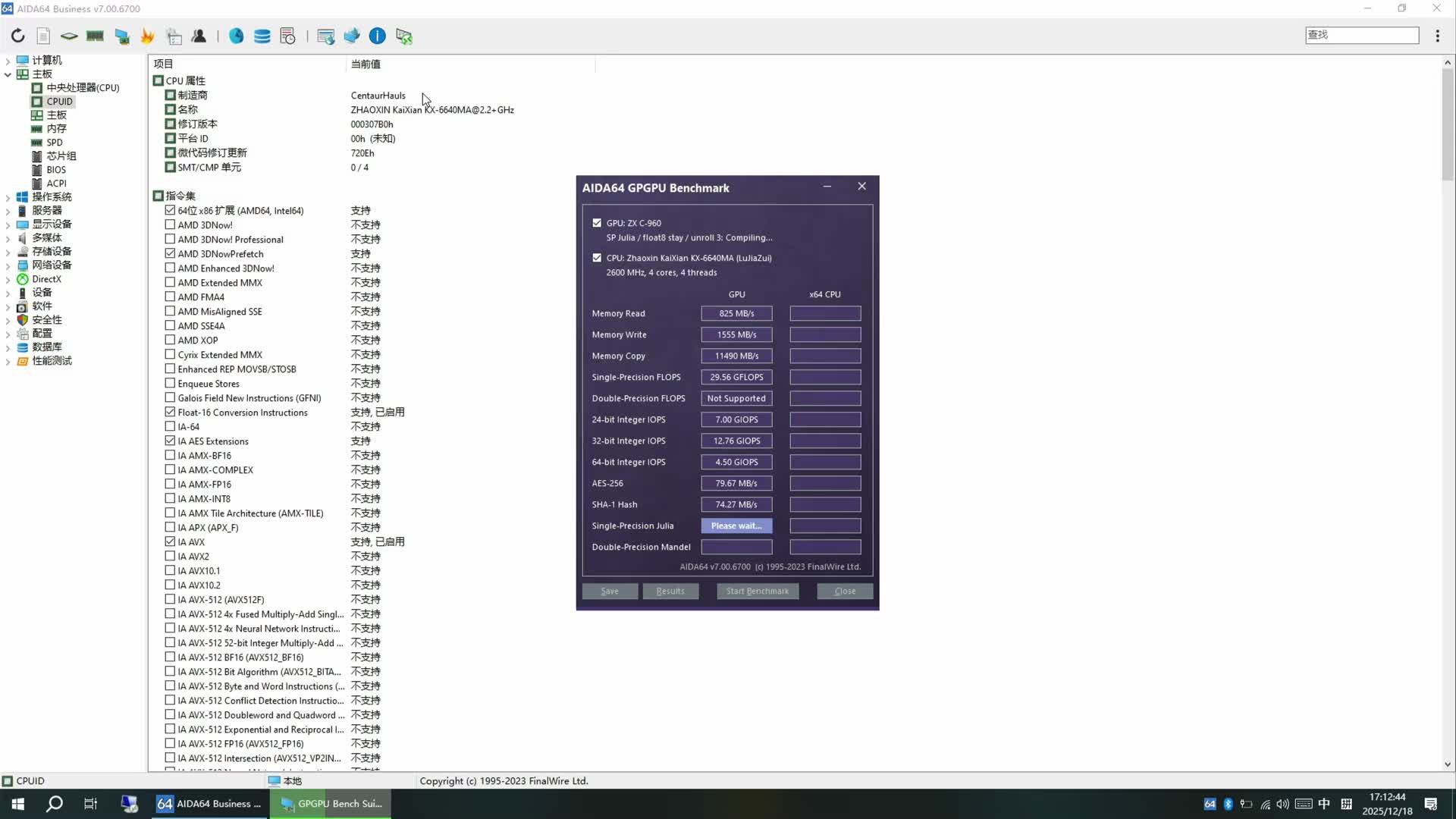Launch the stability test flame icon
This screenshot has height=819, width=1456.
(x=147, y=36)
